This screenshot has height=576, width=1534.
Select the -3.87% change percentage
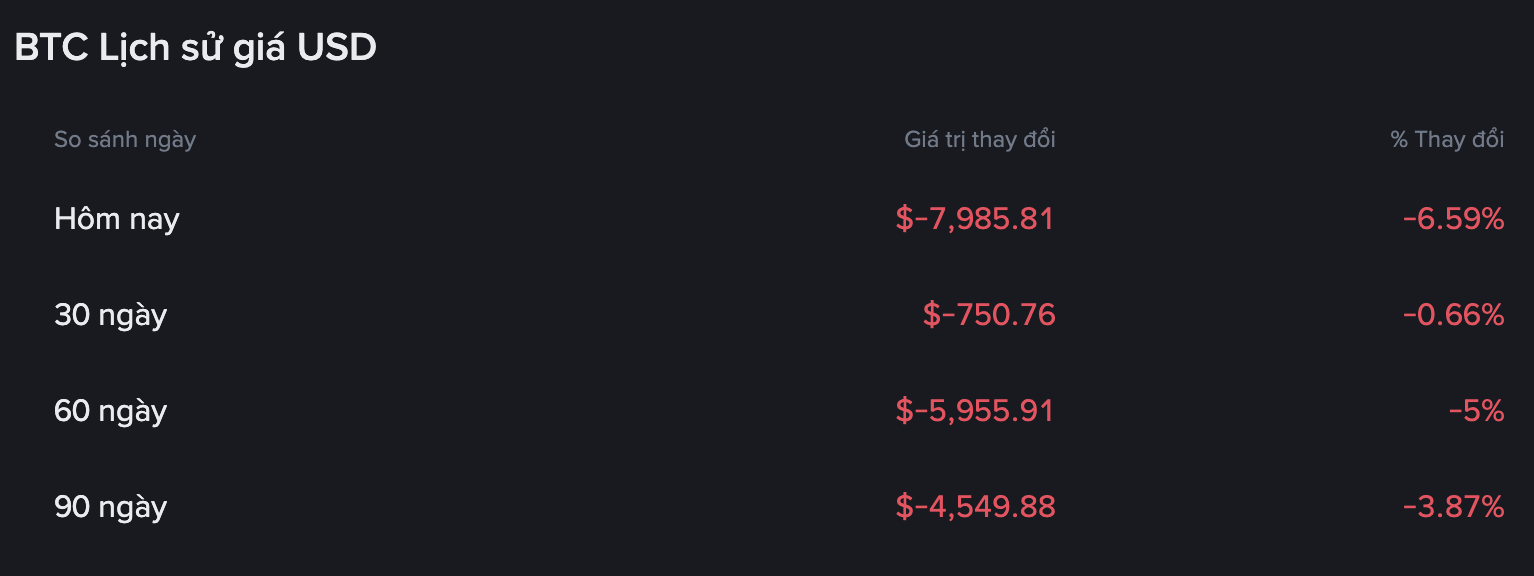(1453, 507)
